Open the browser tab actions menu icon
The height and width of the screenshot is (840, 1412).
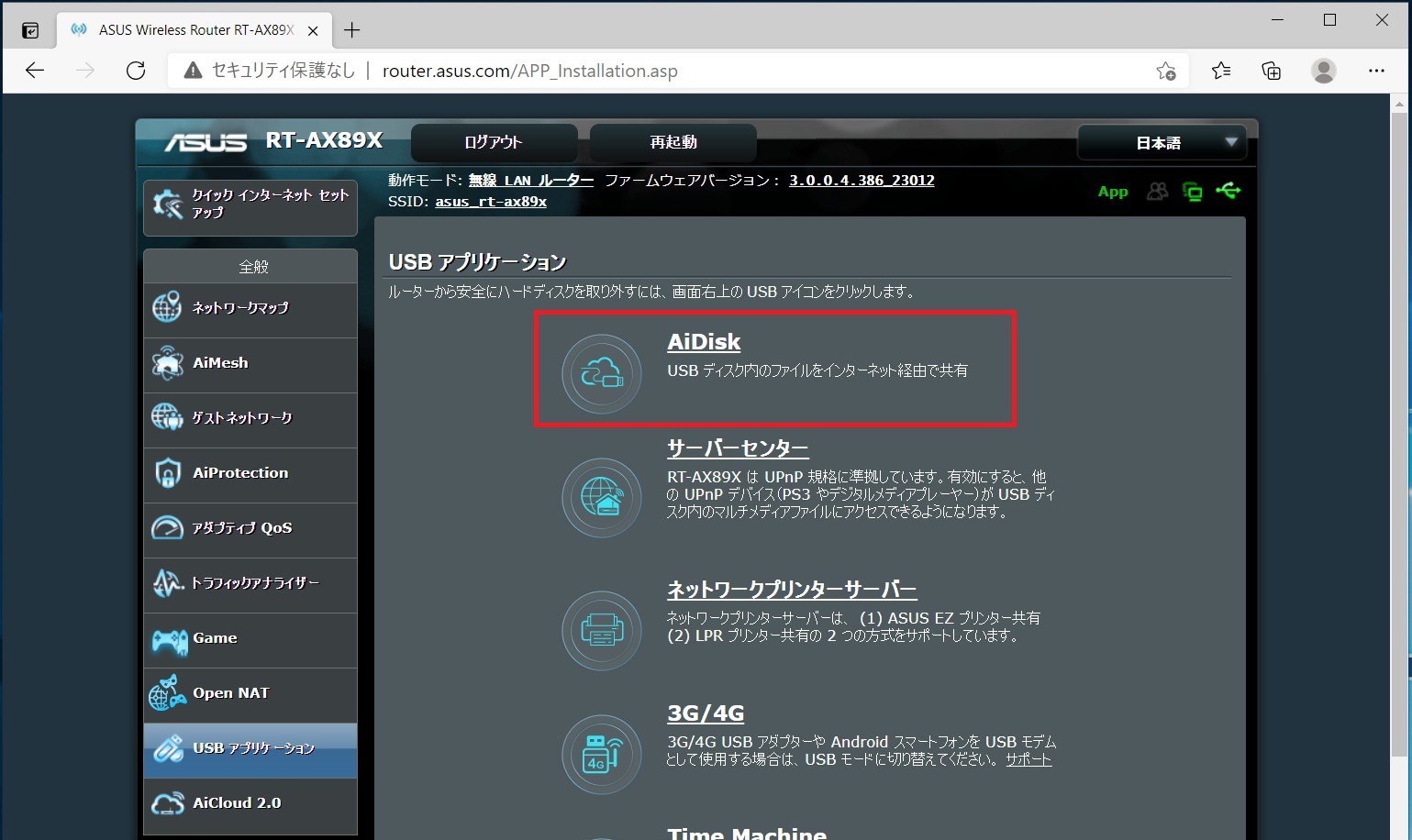30,30
